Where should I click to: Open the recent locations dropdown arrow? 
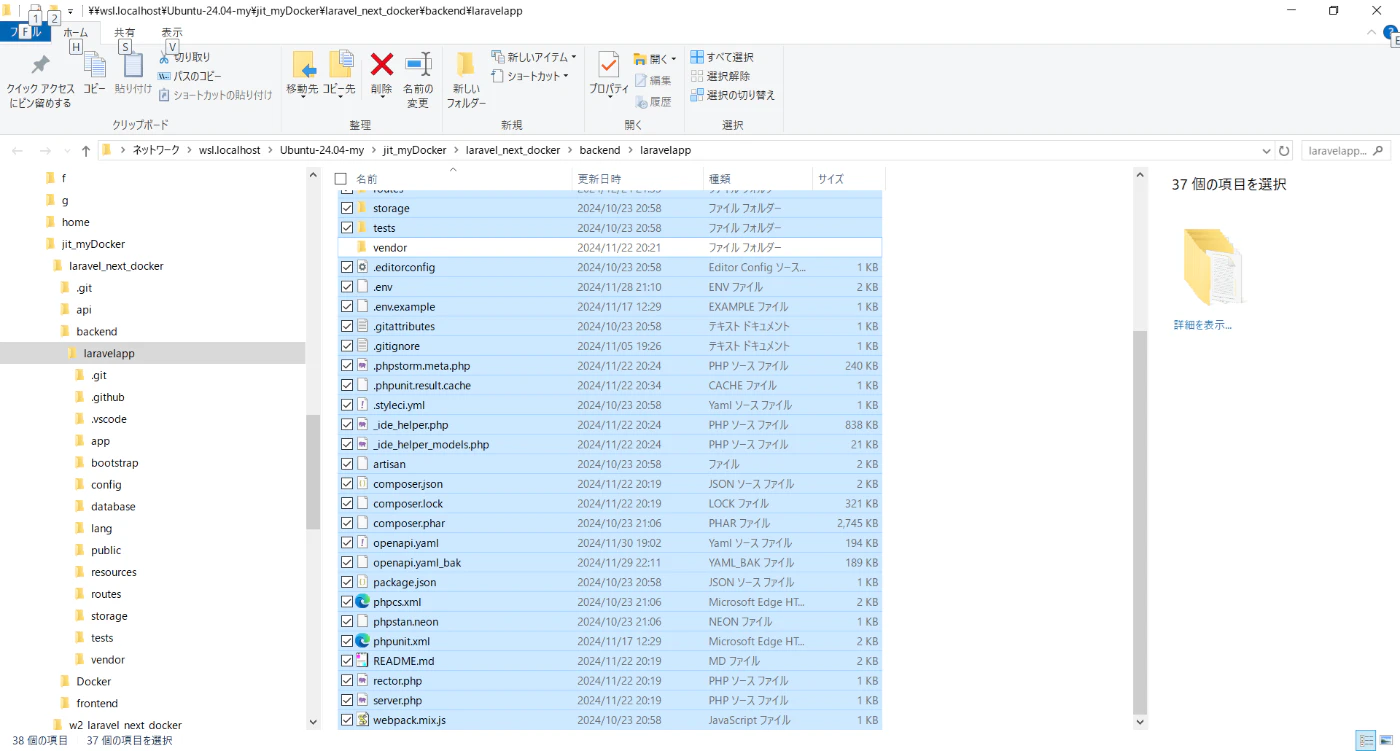pos(65,150)
